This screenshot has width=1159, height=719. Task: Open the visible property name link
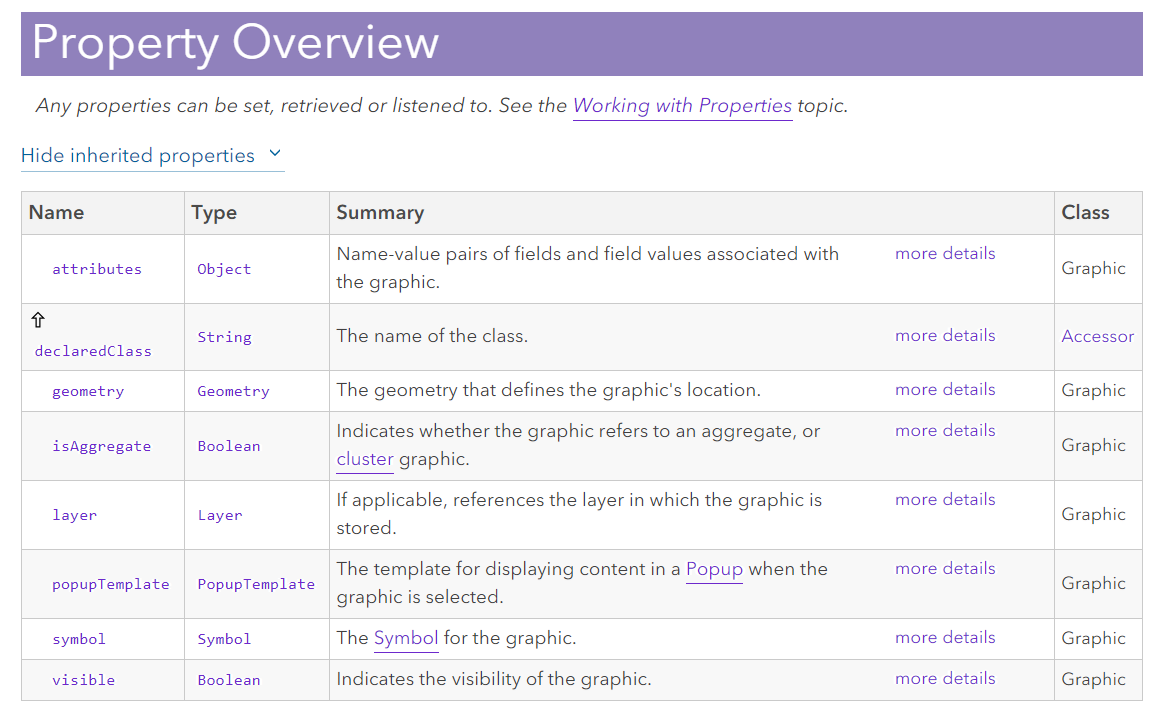click(84, 680)
